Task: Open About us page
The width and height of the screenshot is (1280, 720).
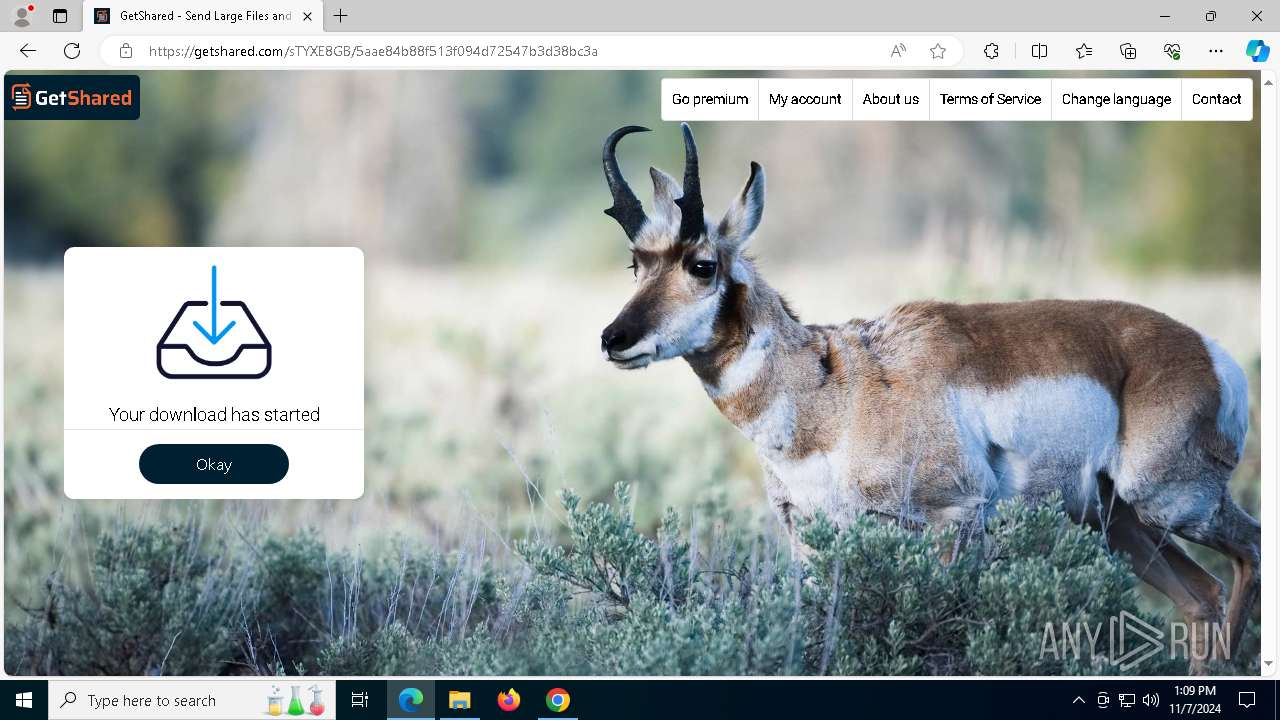Action: tap(890, 99)
